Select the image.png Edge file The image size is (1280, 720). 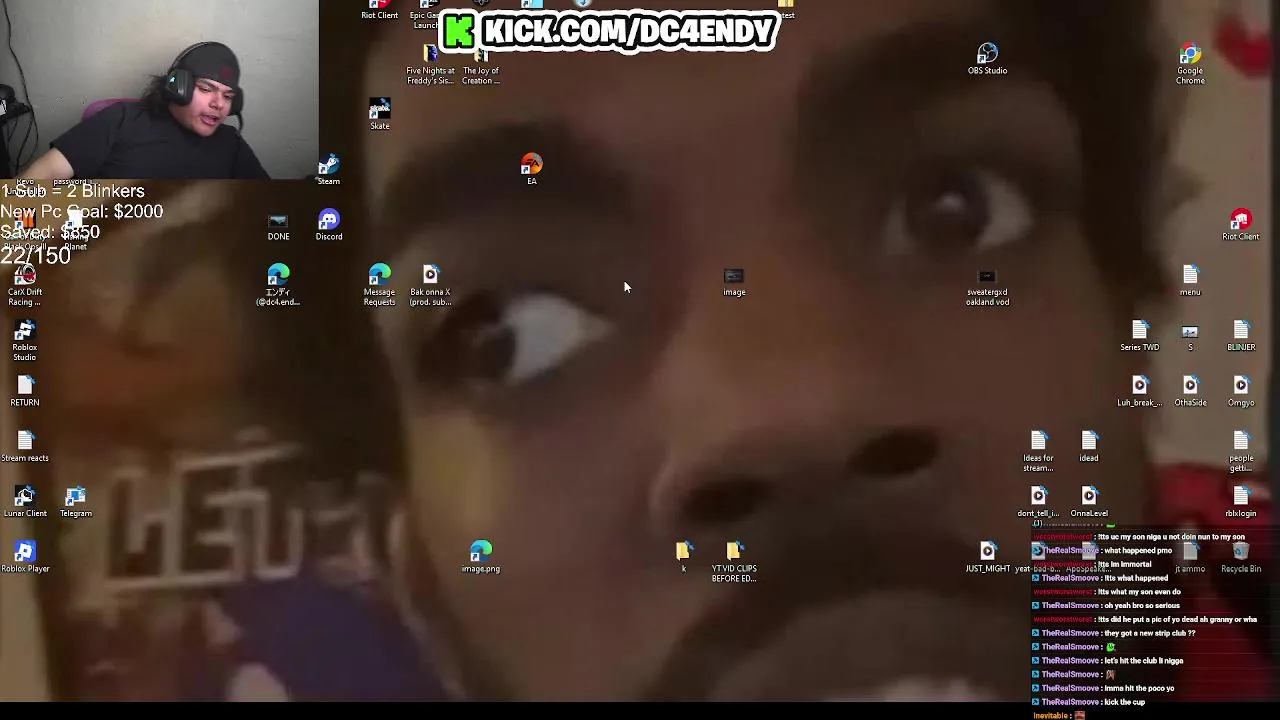[x=481, y=557]
